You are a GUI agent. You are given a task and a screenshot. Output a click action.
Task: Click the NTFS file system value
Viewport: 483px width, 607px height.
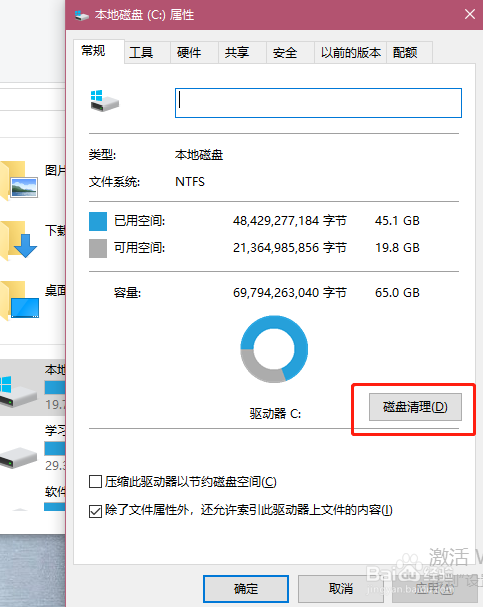point(190,182)
